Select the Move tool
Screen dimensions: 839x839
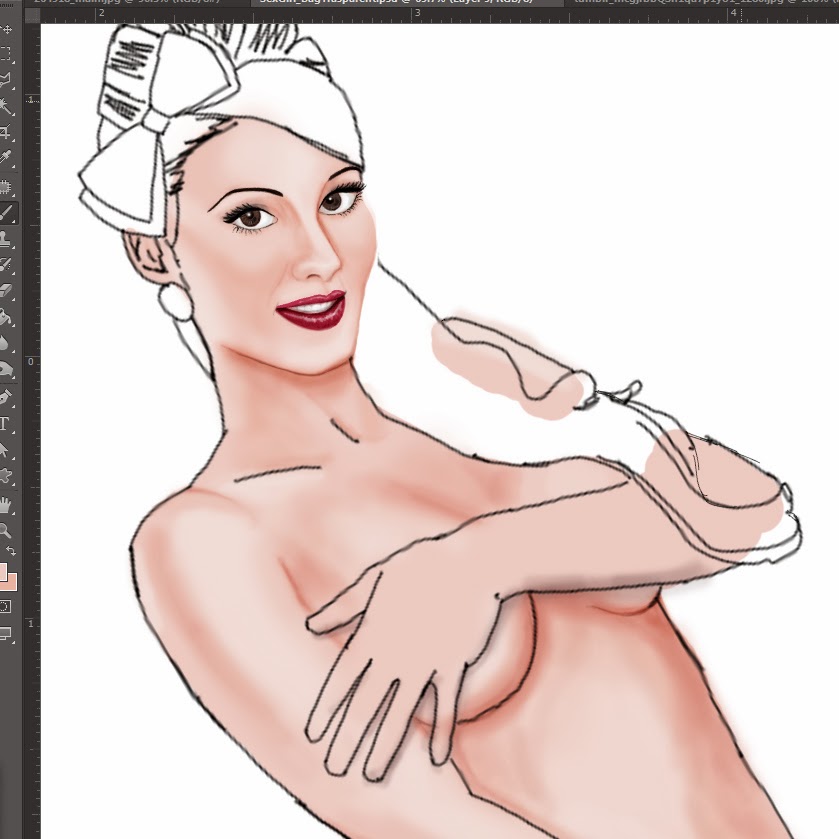pyautogui.click(x=7, y=29)
